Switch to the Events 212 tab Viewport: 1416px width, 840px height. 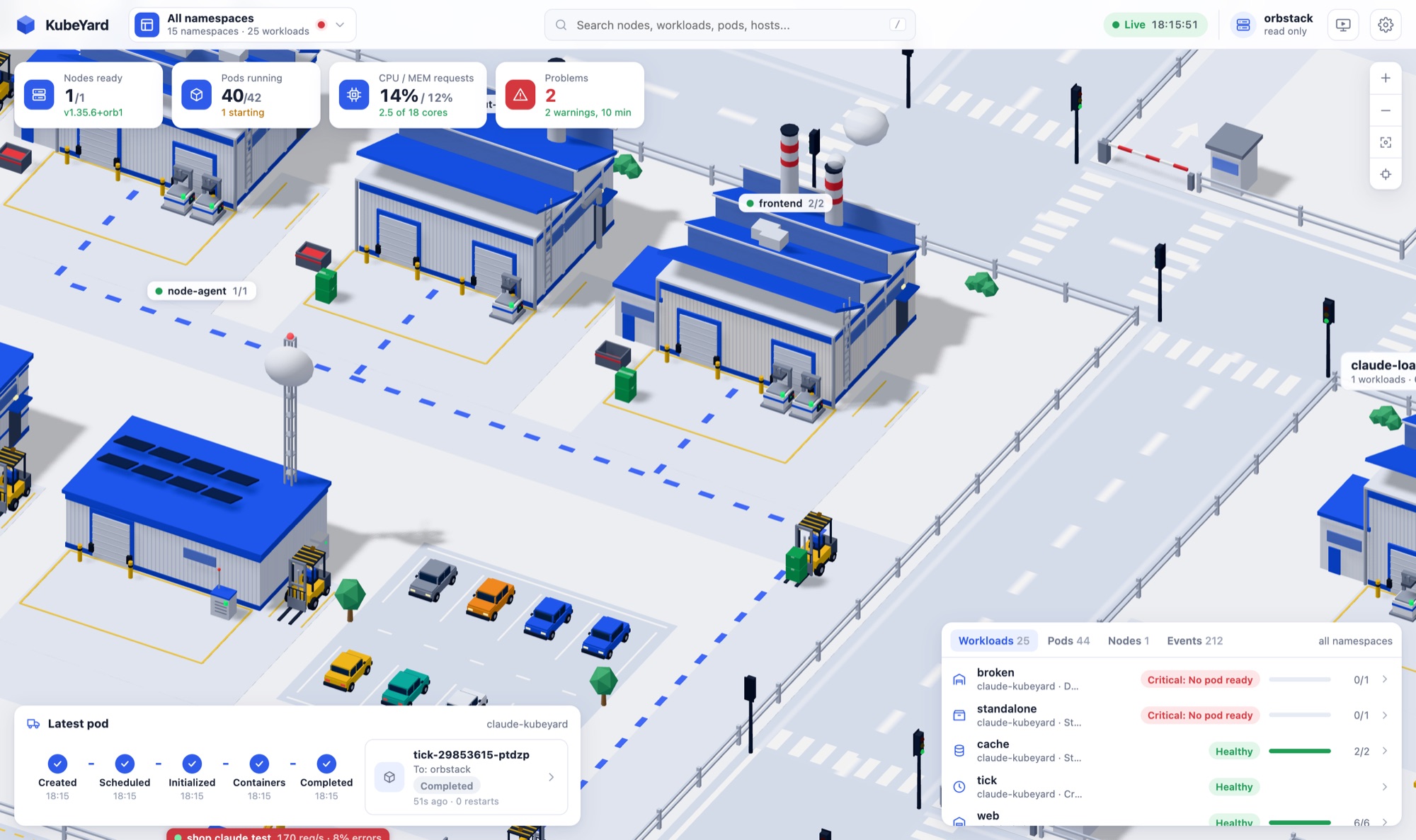pyautogui.click(x=1194, y=640)
